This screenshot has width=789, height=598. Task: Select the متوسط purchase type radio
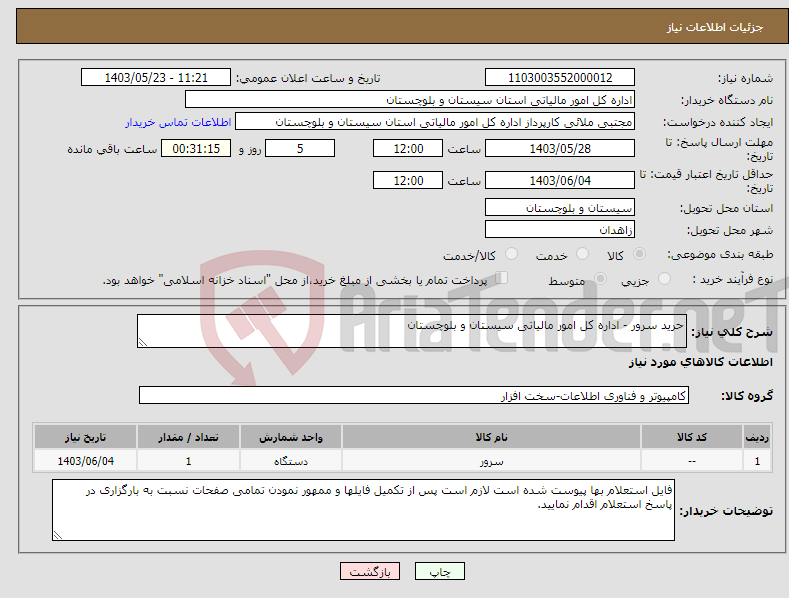pyautogui.click(x=600, y=278)
